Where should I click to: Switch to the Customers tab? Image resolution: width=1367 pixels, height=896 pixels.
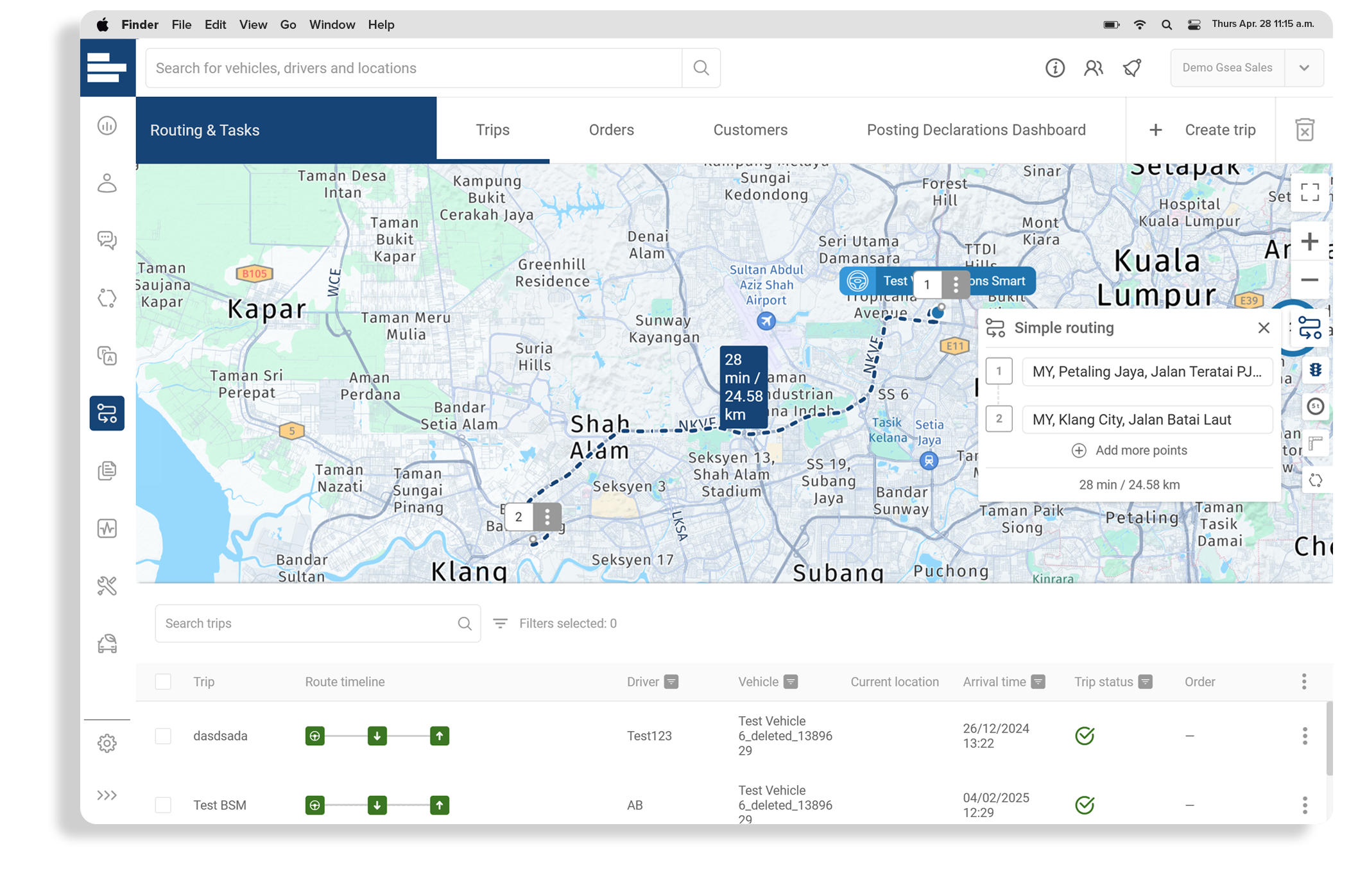[750, 130]
